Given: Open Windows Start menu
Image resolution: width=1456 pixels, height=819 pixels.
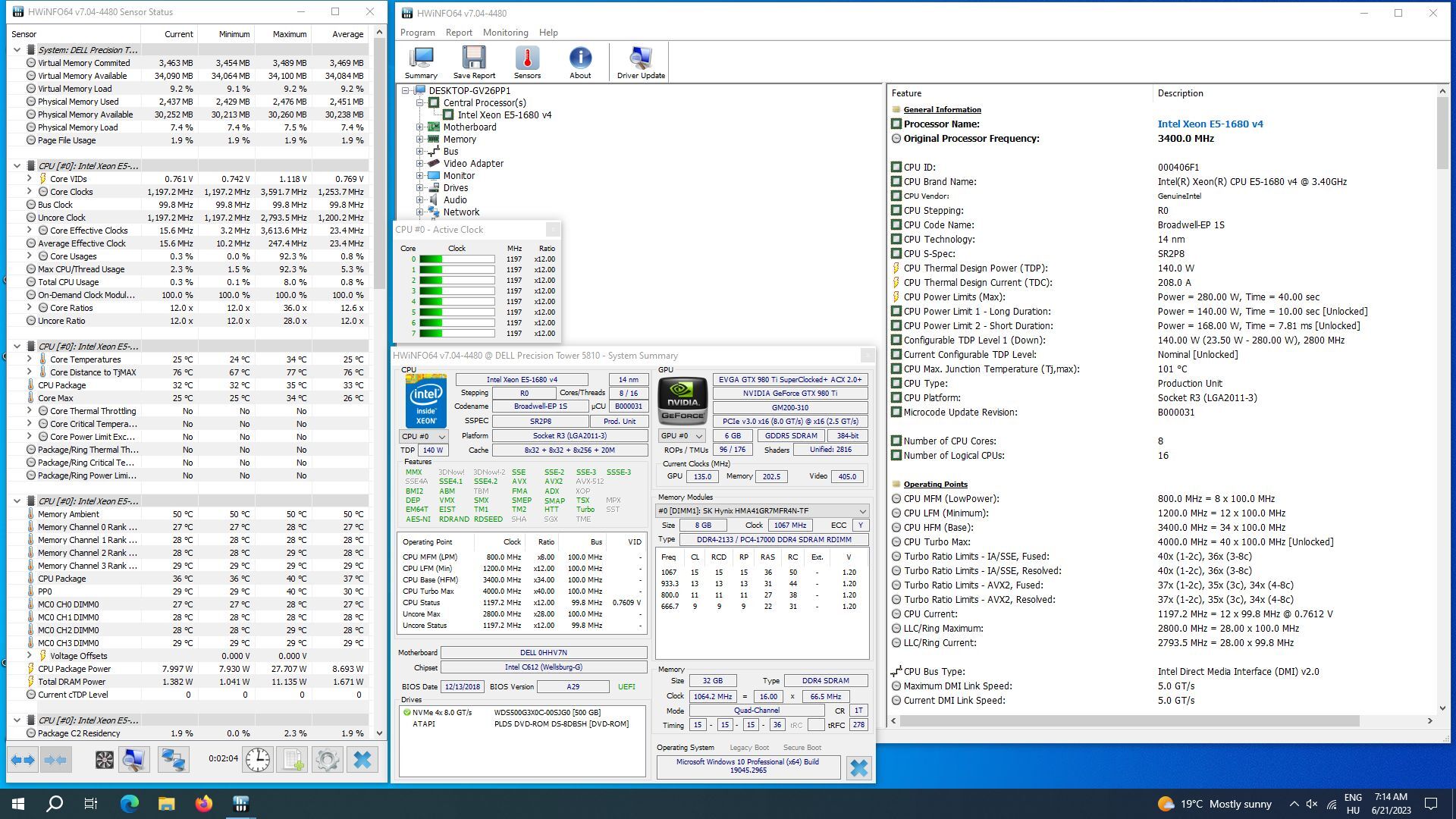Looking at the screenshot, I should pyautogui.click(x=18, y=804).
